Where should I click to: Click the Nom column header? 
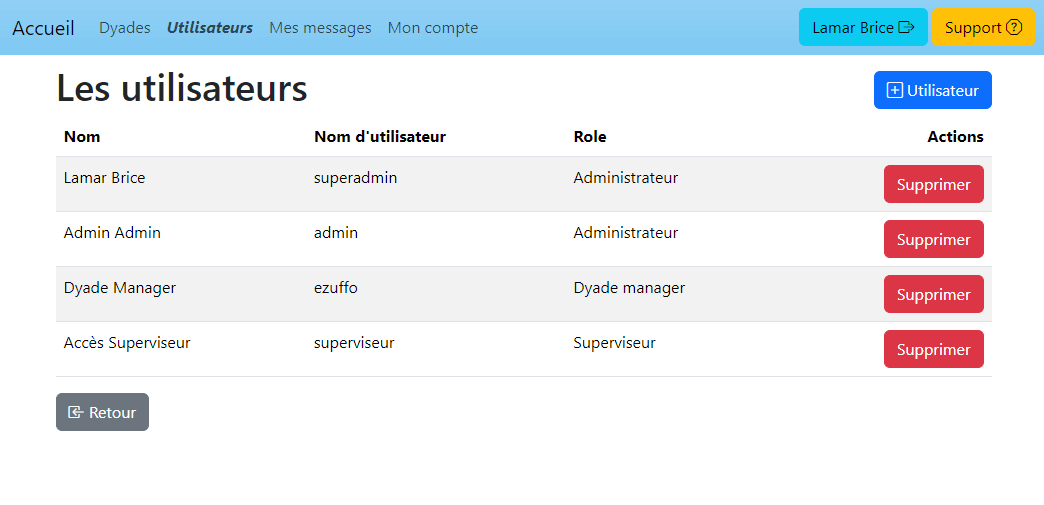(82, 137)
